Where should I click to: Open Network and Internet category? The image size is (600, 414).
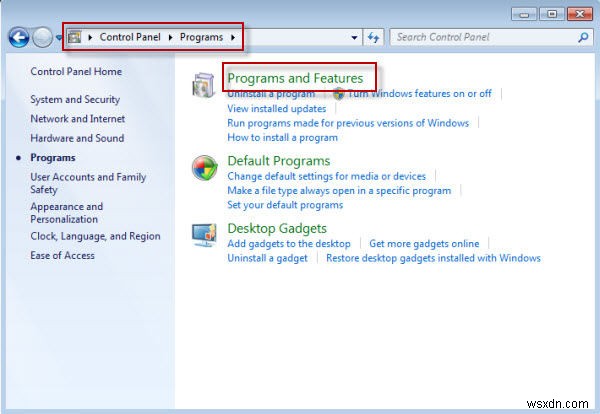point(78,119)
